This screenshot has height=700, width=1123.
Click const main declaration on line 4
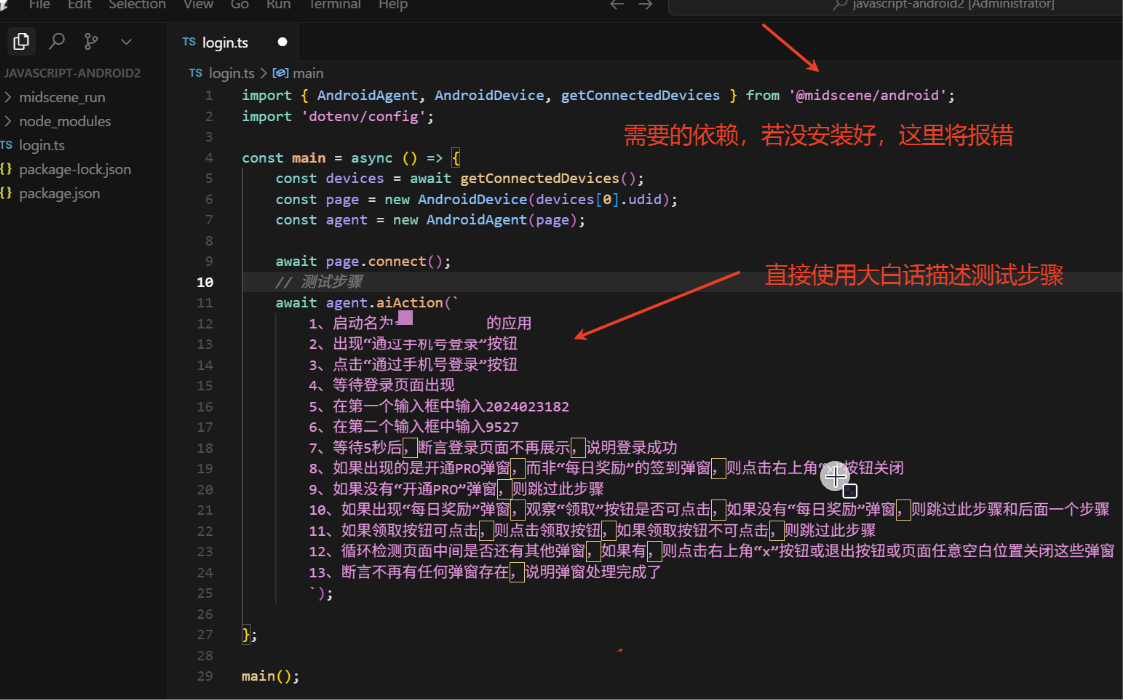point(284,158)
